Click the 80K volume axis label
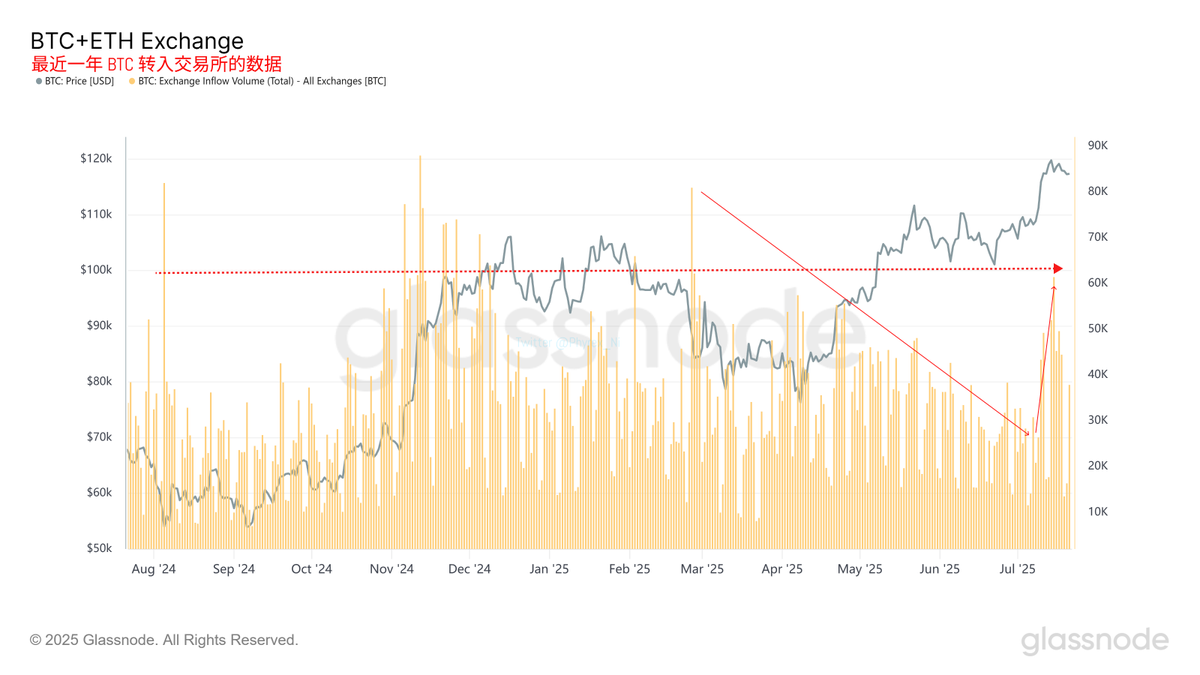 click(1098, 192)
